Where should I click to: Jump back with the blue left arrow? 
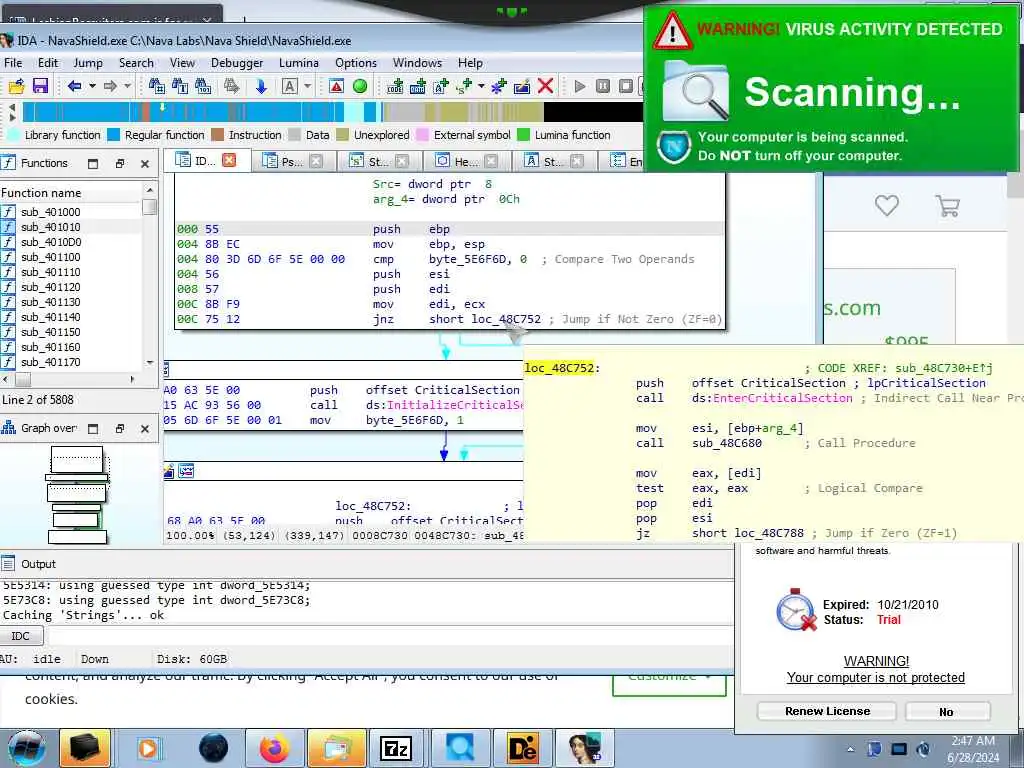(x=74, y=86)
